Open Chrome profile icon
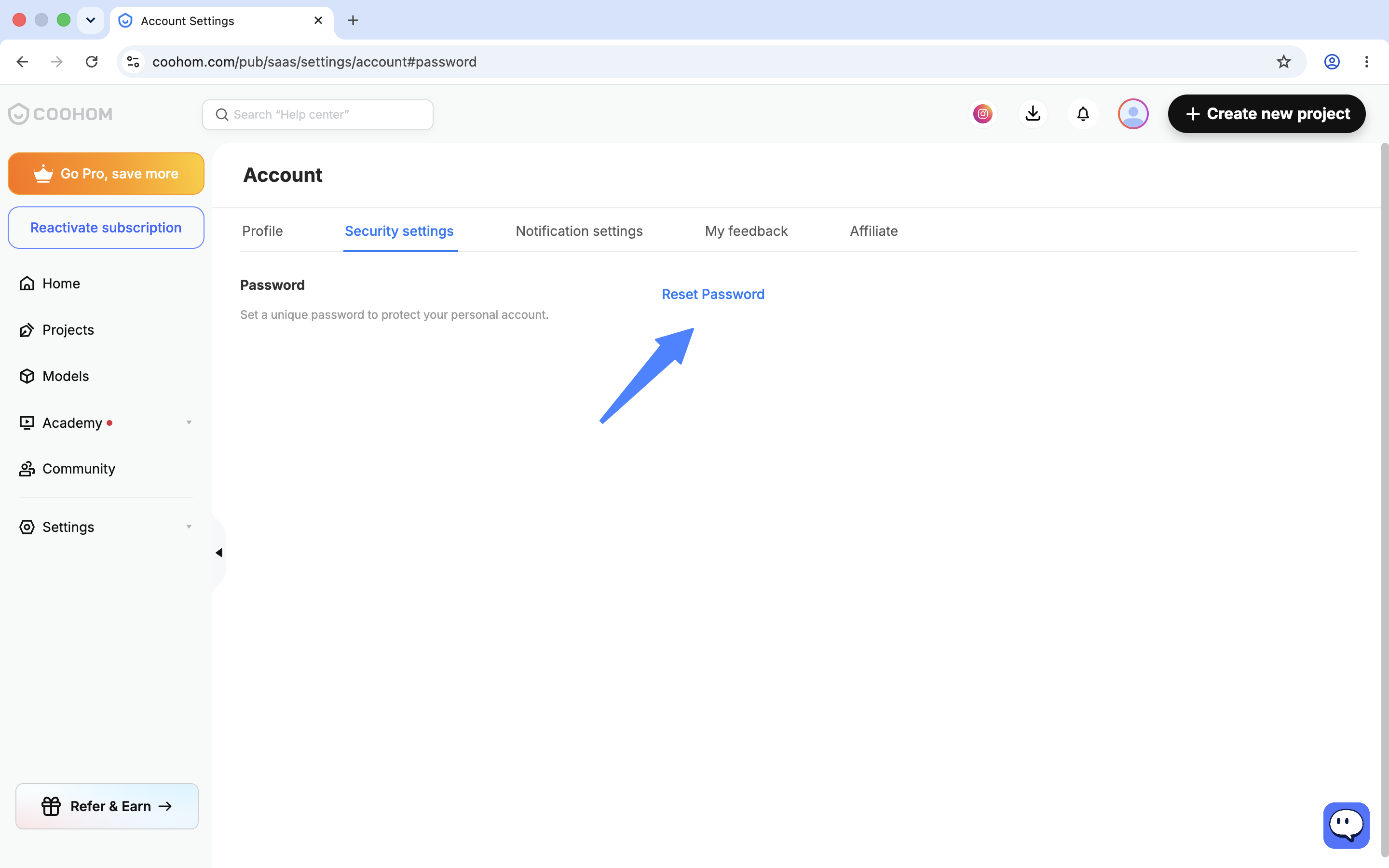This screenshot has height=868, width=1389. (1332, 62)
